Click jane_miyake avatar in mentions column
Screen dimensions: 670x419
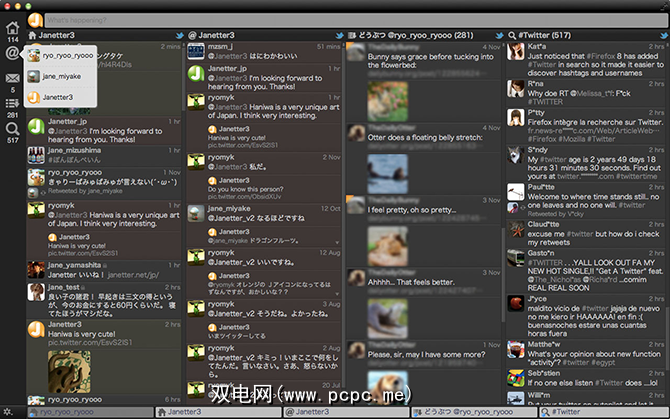pyautogui.click(x=196, y=214)
